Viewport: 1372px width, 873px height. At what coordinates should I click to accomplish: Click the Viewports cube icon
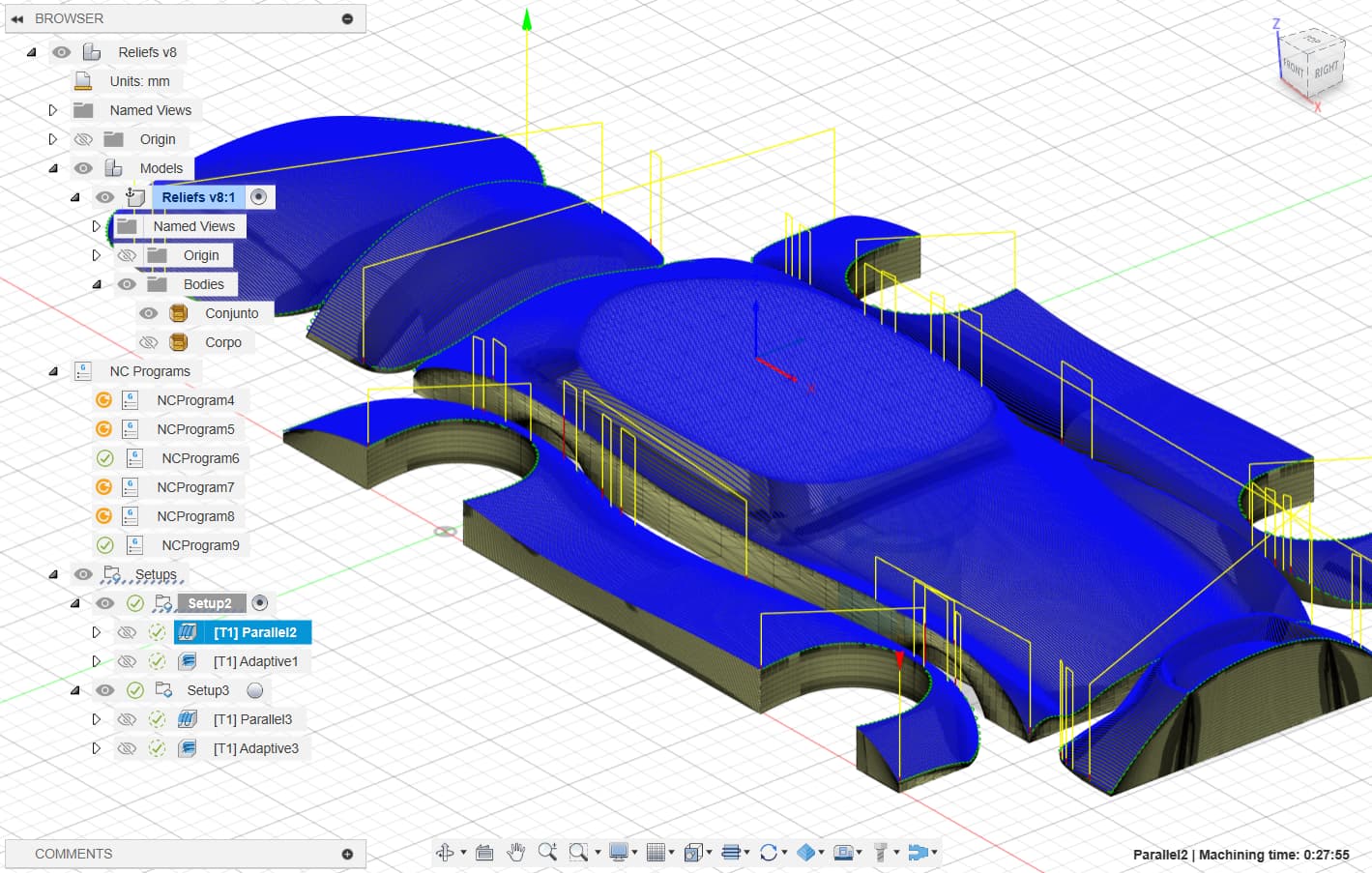coord(692,852)
